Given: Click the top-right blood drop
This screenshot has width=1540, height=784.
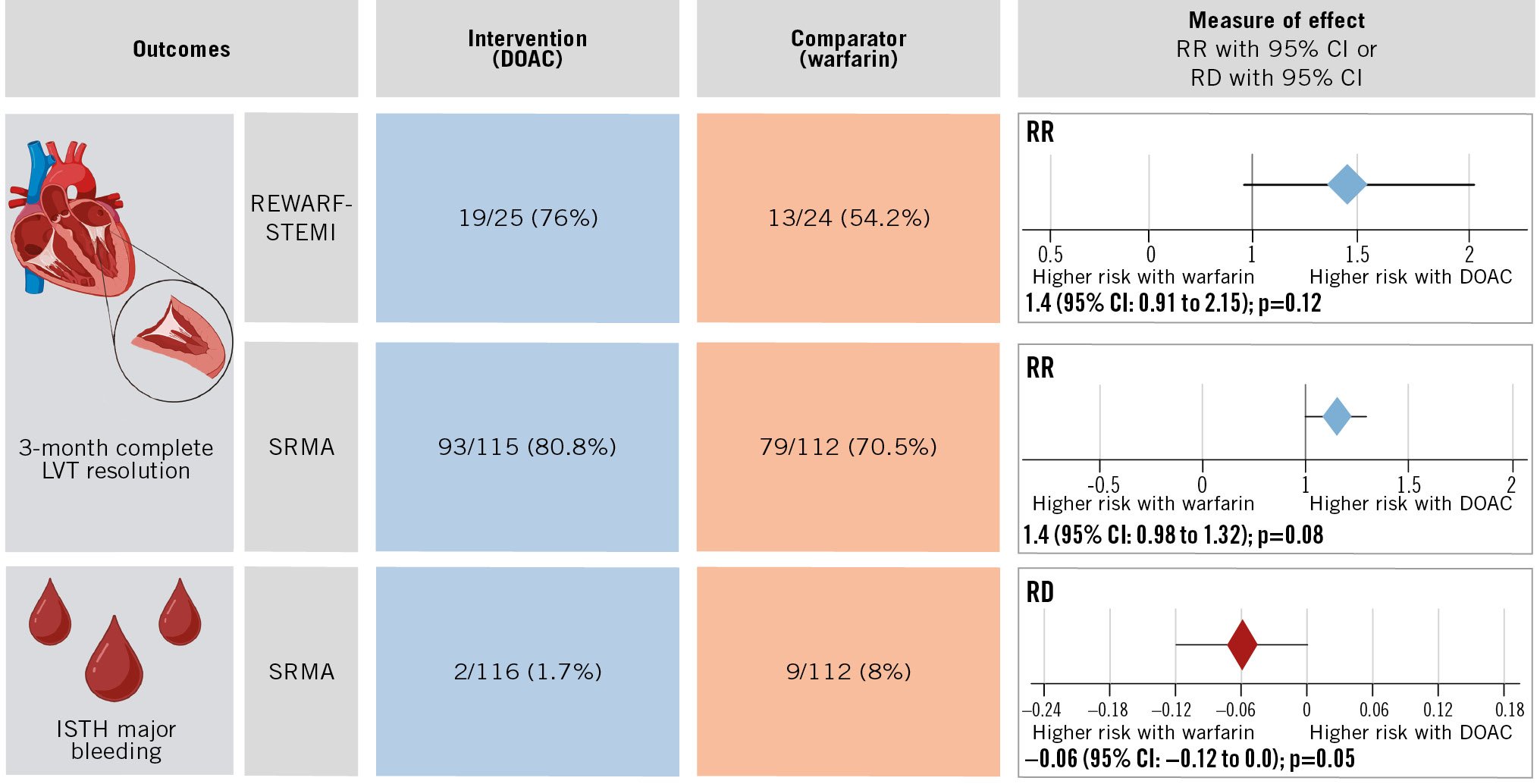Looking at the screenshot, I should [180, 616].
